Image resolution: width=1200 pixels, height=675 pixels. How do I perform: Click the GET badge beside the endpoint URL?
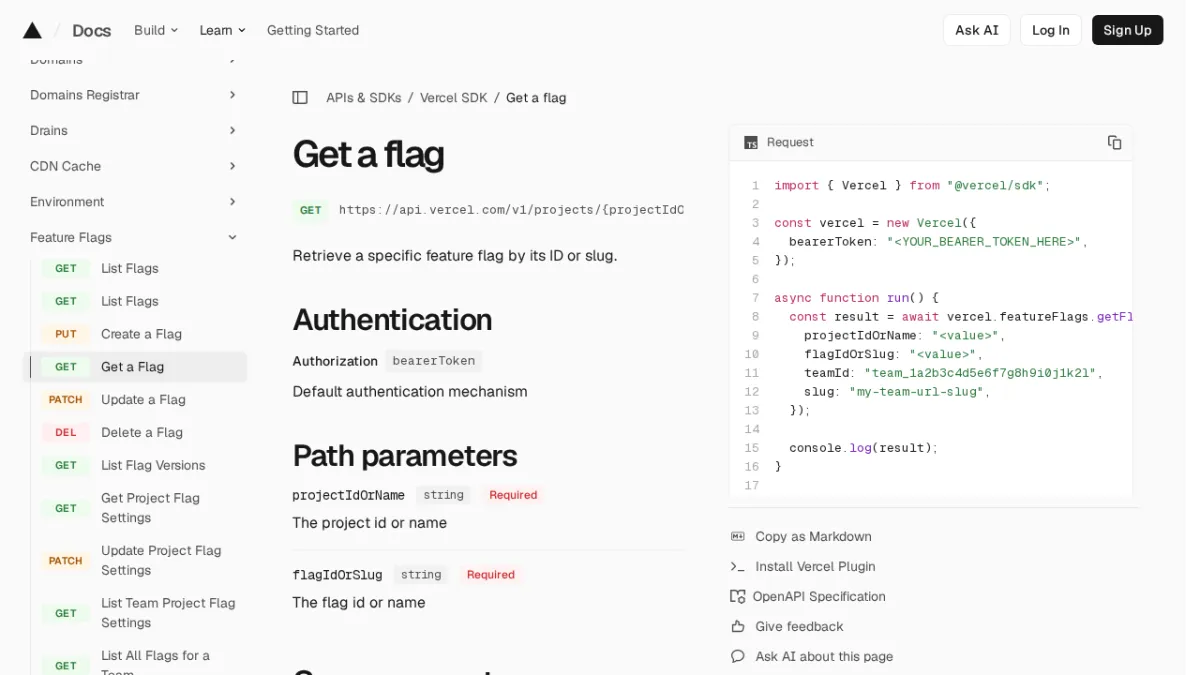point(311,210)
